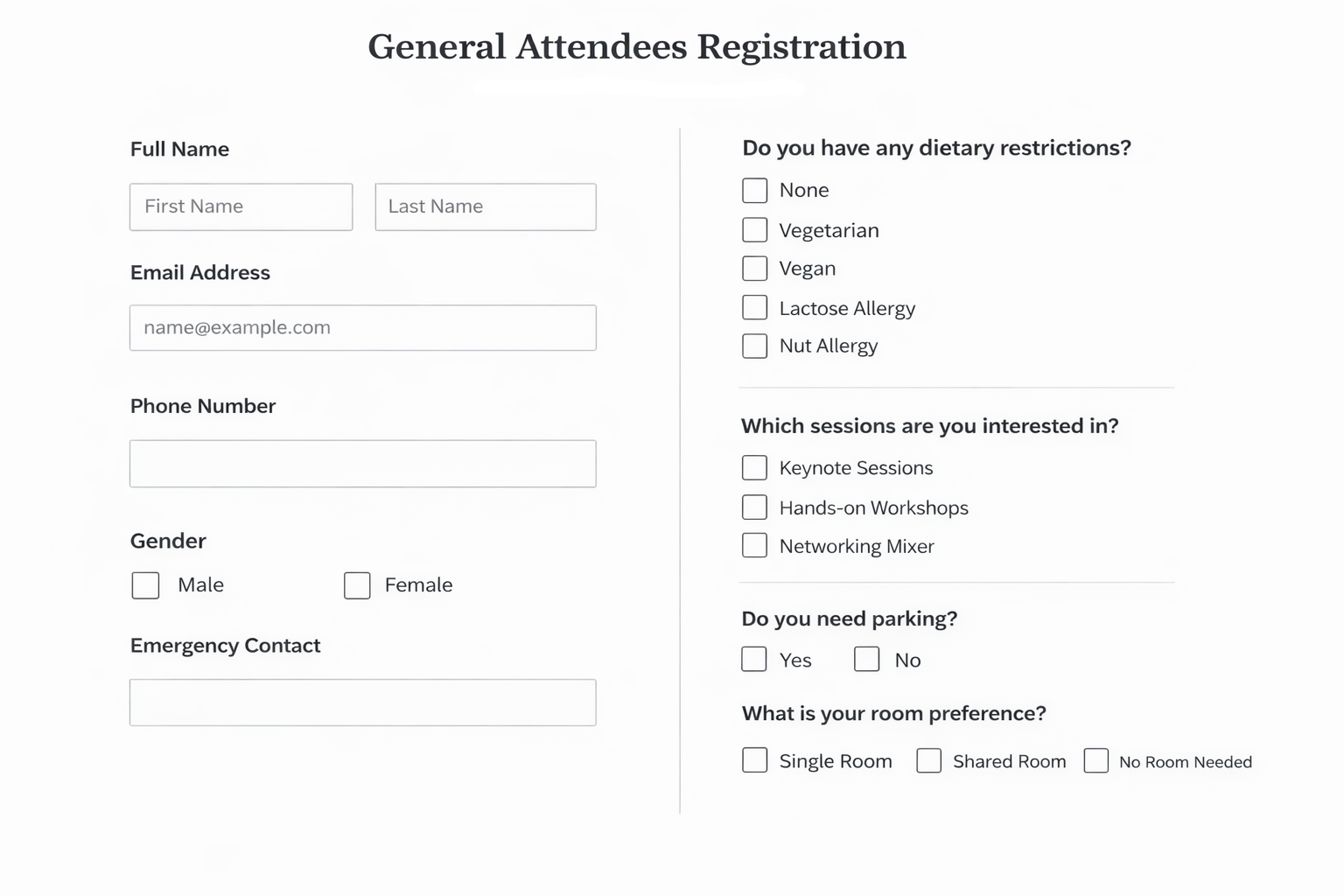Check the Single Room preference
Viewport: 1344px width, 896px height.
[x=754, y=760]
